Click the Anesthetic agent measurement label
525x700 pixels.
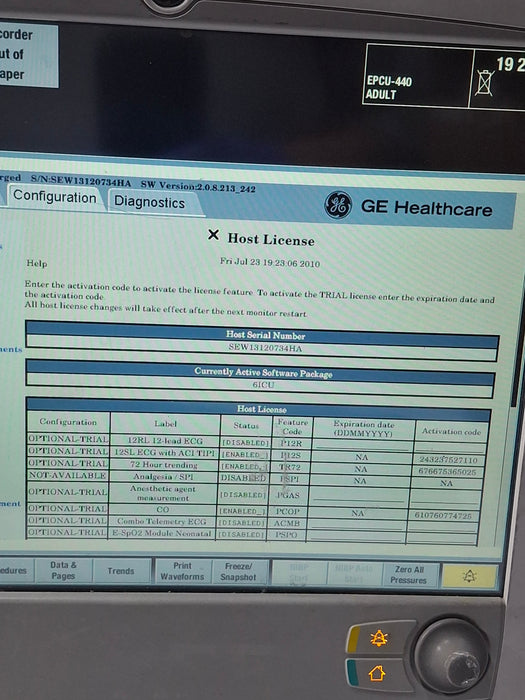tap(163, 493)
